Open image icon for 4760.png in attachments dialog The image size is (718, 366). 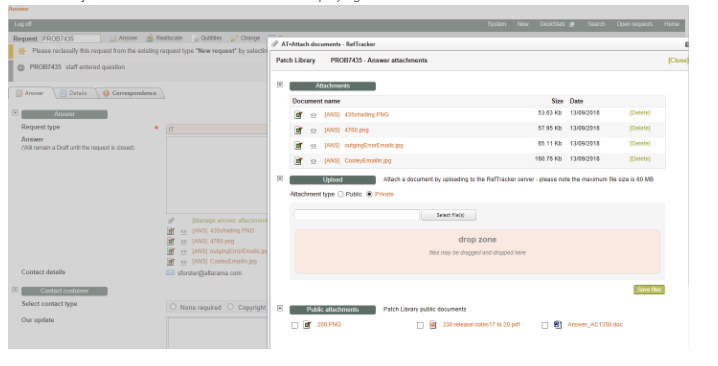click(x=298, y=130)
